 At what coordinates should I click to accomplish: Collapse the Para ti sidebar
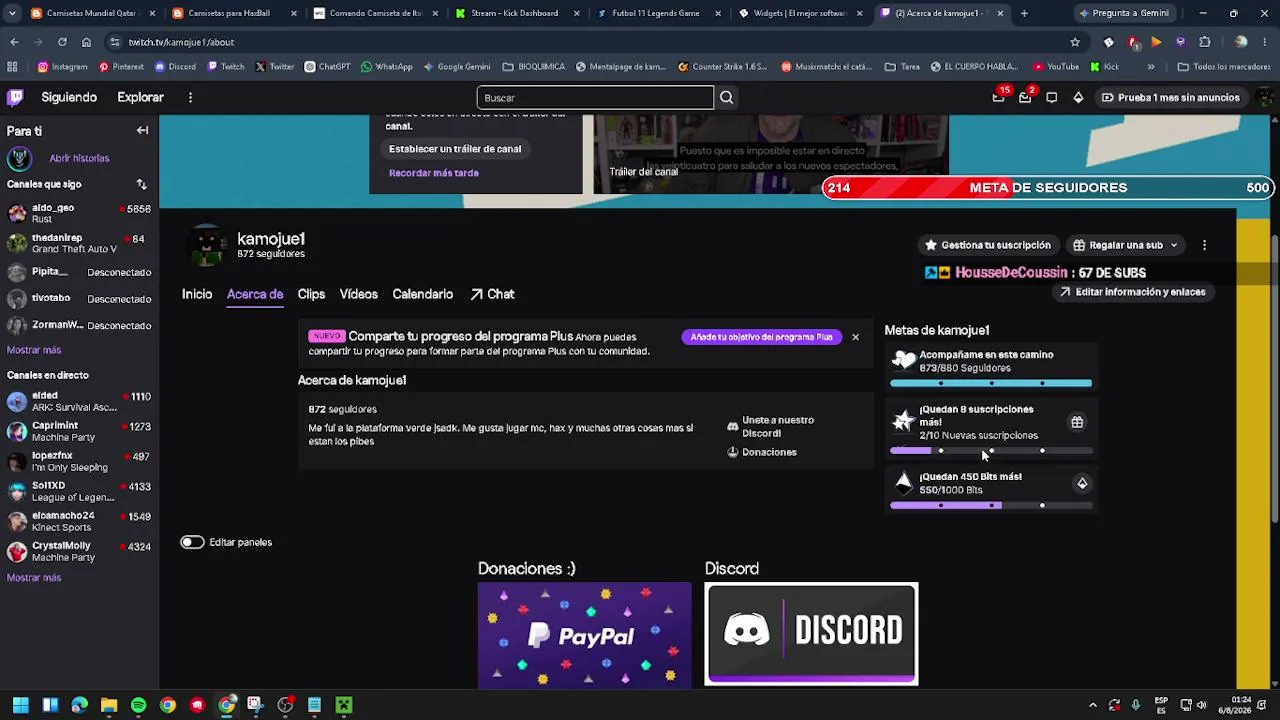[142, 130]
